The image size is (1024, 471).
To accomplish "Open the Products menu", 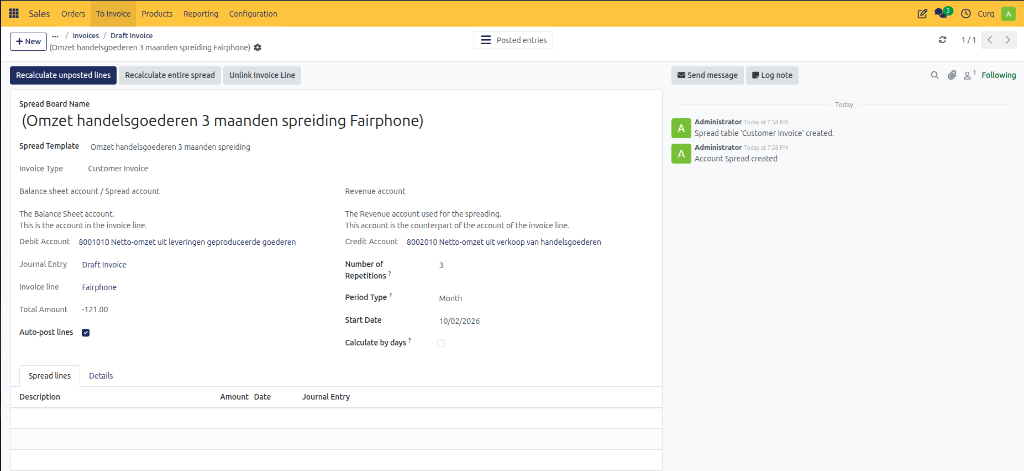I will click(x=157, y=14).
